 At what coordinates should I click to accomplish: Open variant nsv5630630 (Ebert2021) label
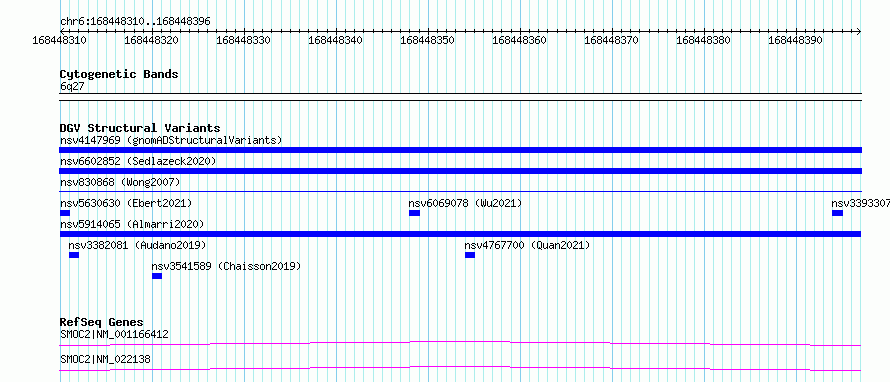(x=126, y=203)
